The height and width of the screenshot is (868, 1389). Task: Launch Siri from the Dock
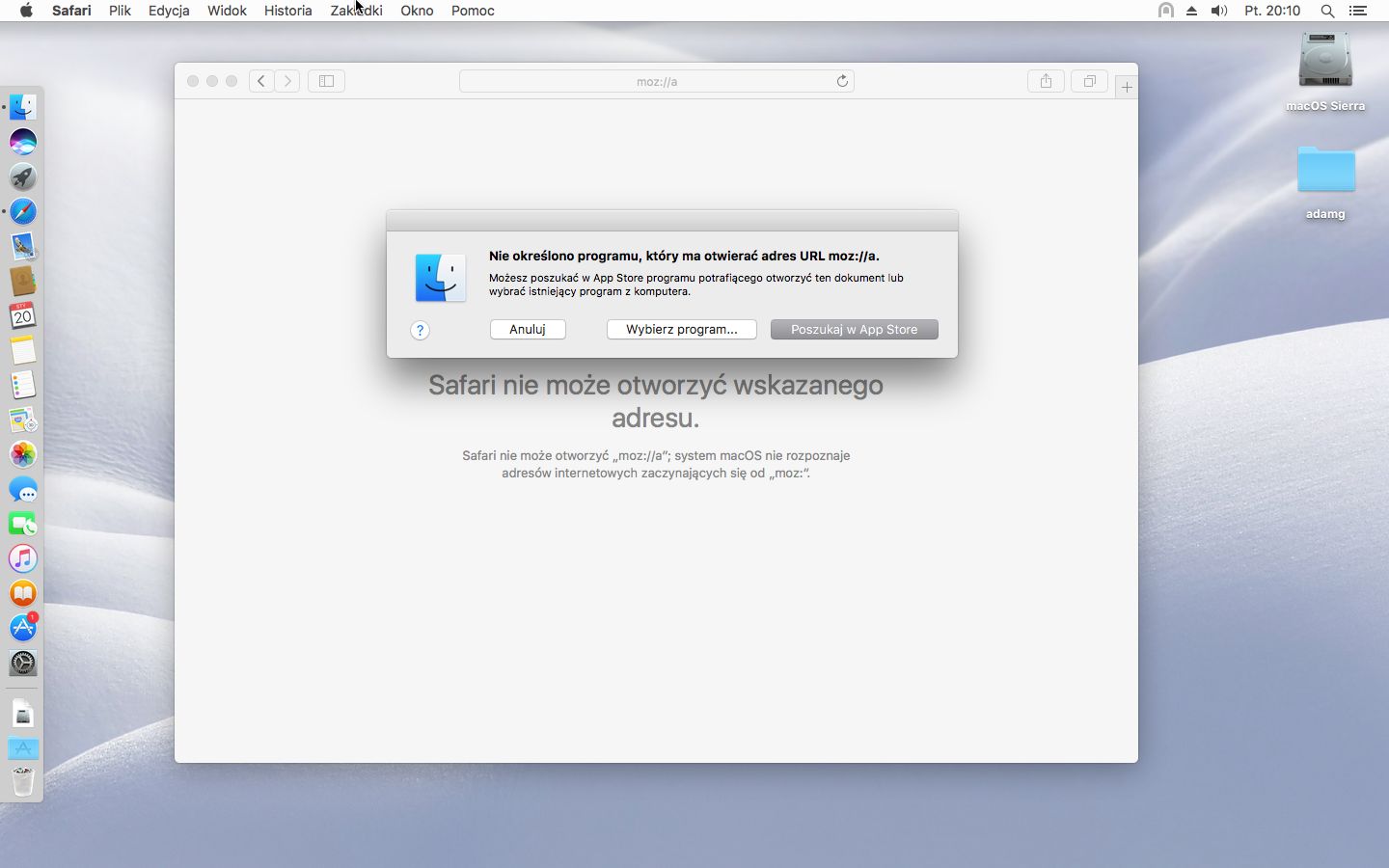(23, 142)
